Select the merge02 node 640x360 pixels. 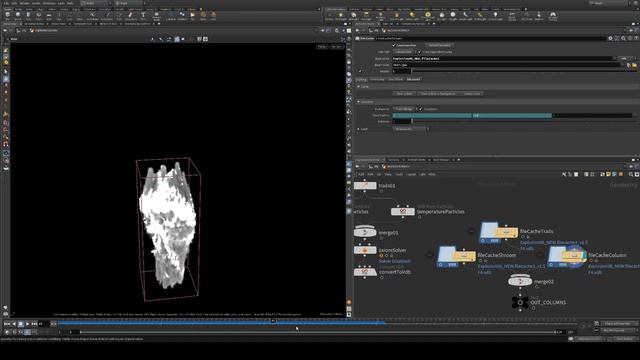coord(520,281)
